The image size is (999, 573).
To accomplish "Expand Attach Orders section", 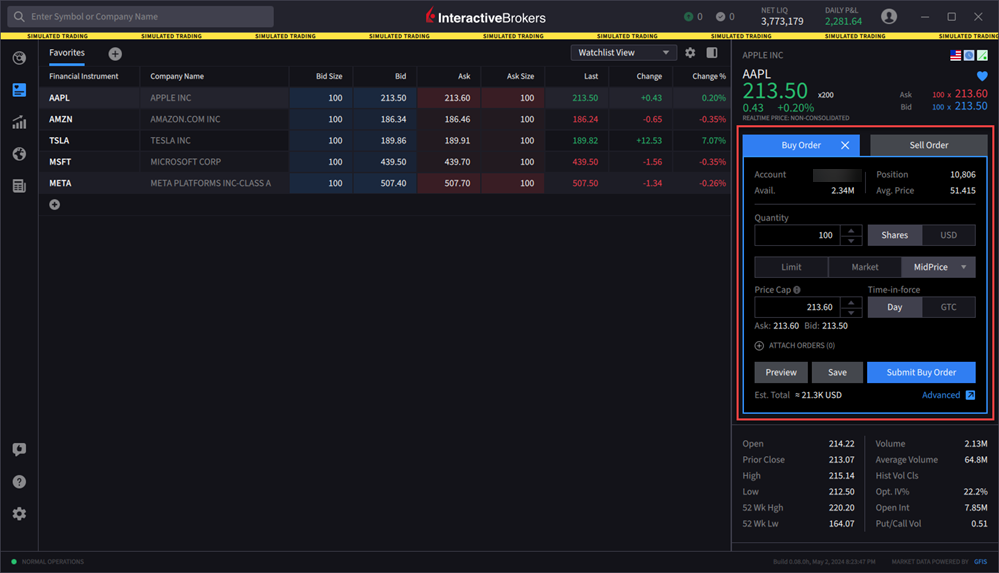I will (x=795, y=345).
